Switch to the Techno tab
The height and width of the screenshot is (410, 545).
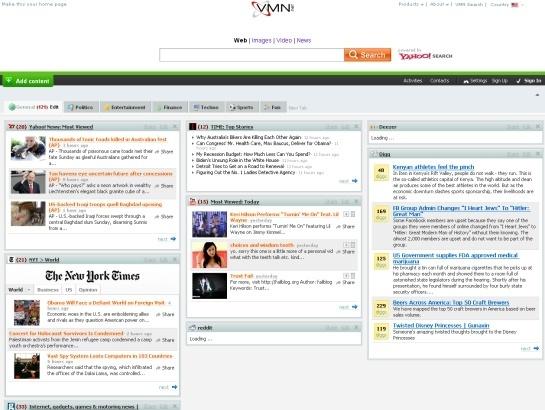pos(206,107)
